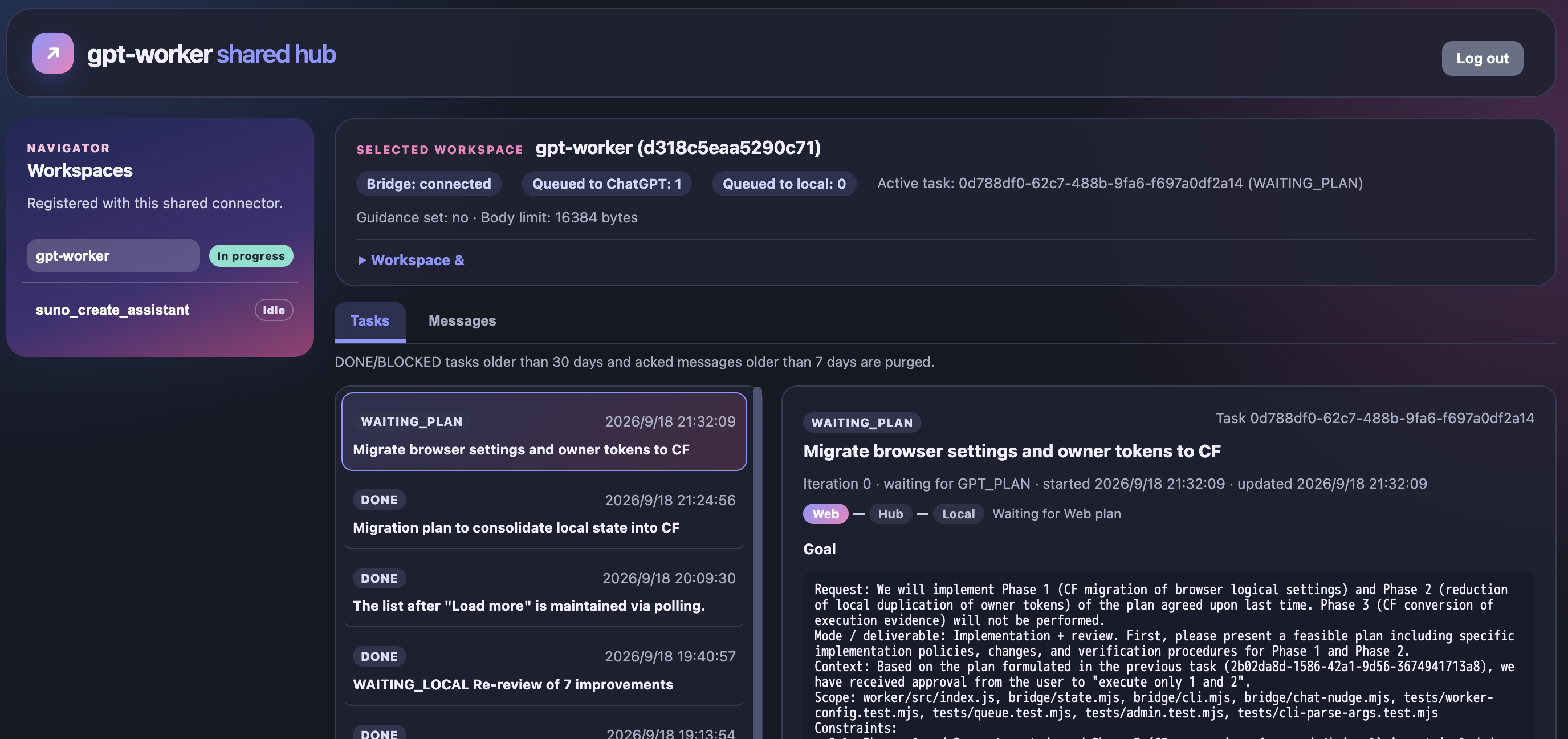This screenshot has height=739, width=1568.
Task: Click the Task 0d788df0 ID in detail header
Action: pos(1374,418)
